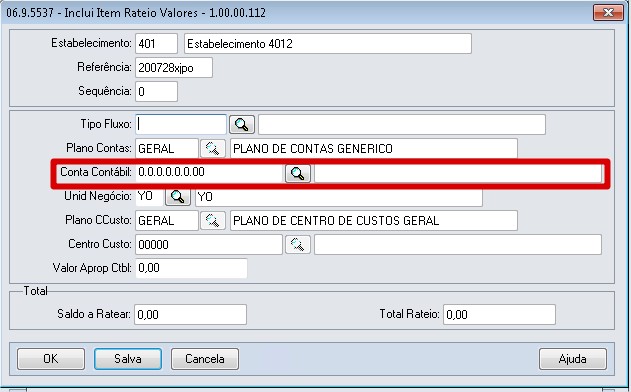This screenshot has width=631, height=392.
Task: Open the Plano CCusto lookup magnifier
Action: point(212,221)
